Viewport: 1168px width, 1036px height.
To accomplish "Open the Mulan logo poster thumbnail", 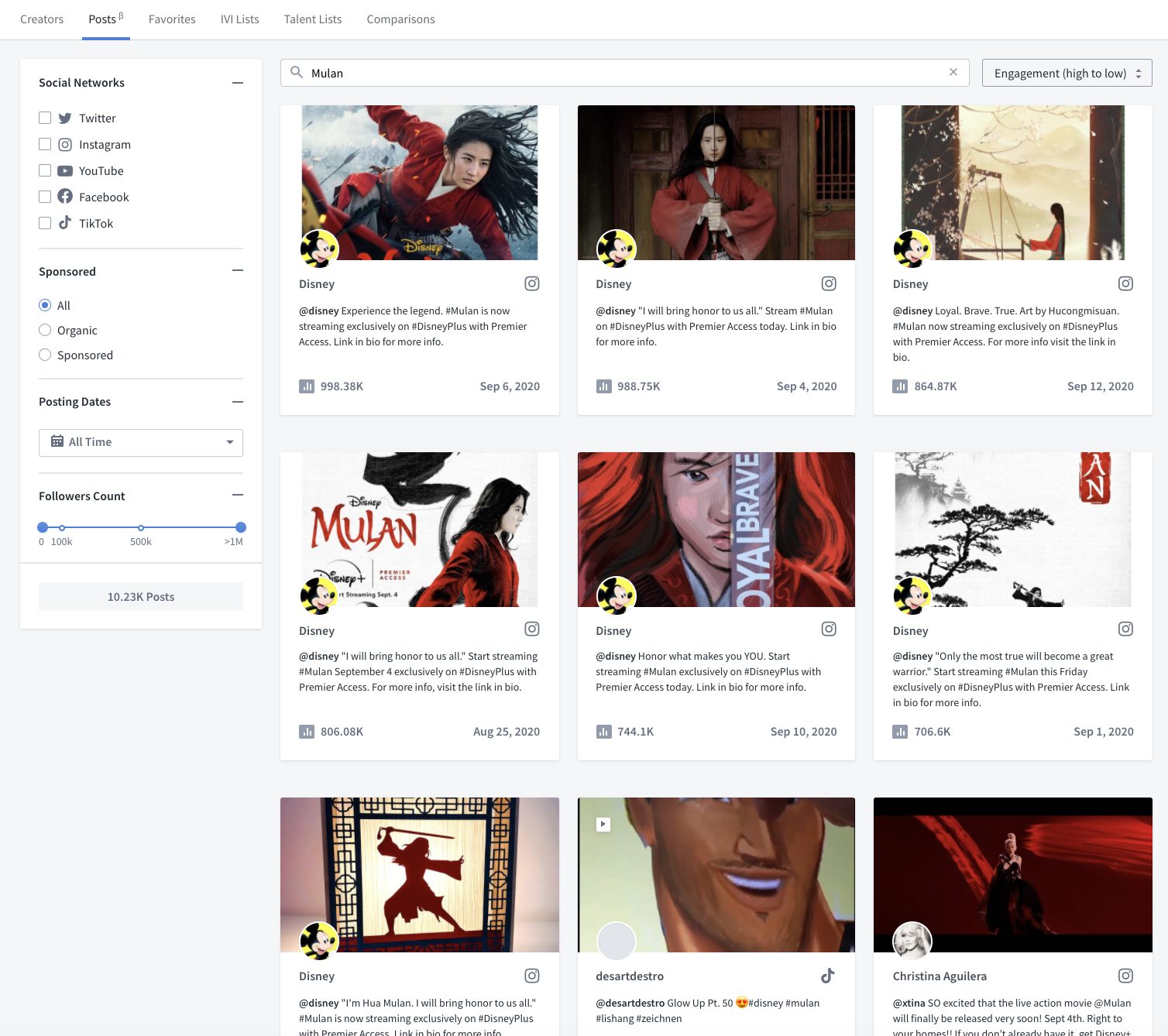I will pos(420,529).
